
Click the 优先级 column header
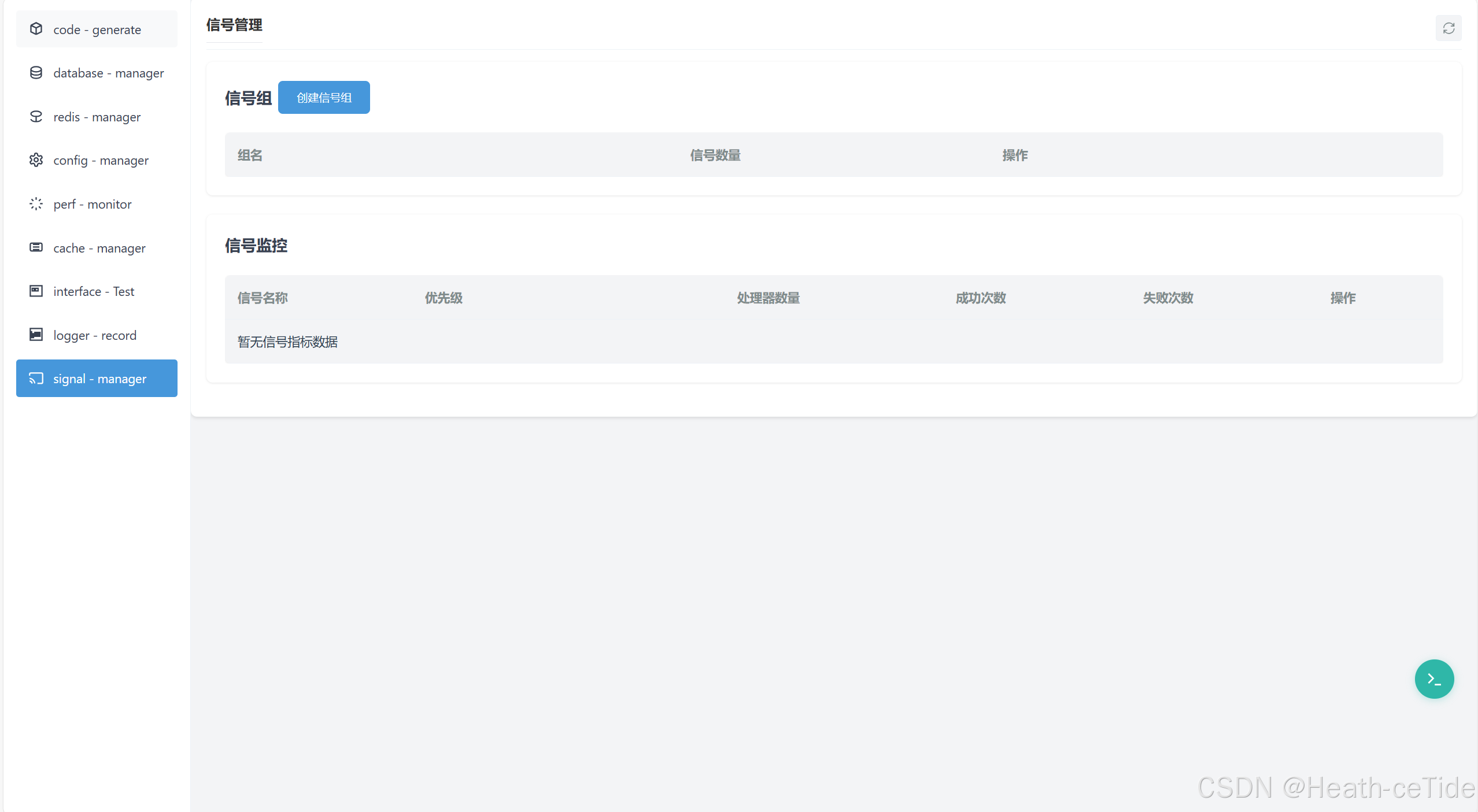click(444, 298)
